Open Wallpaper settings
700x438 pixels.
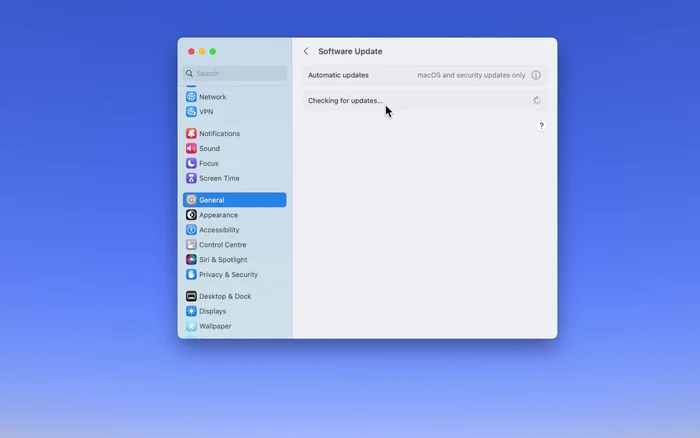click(214, 326)
